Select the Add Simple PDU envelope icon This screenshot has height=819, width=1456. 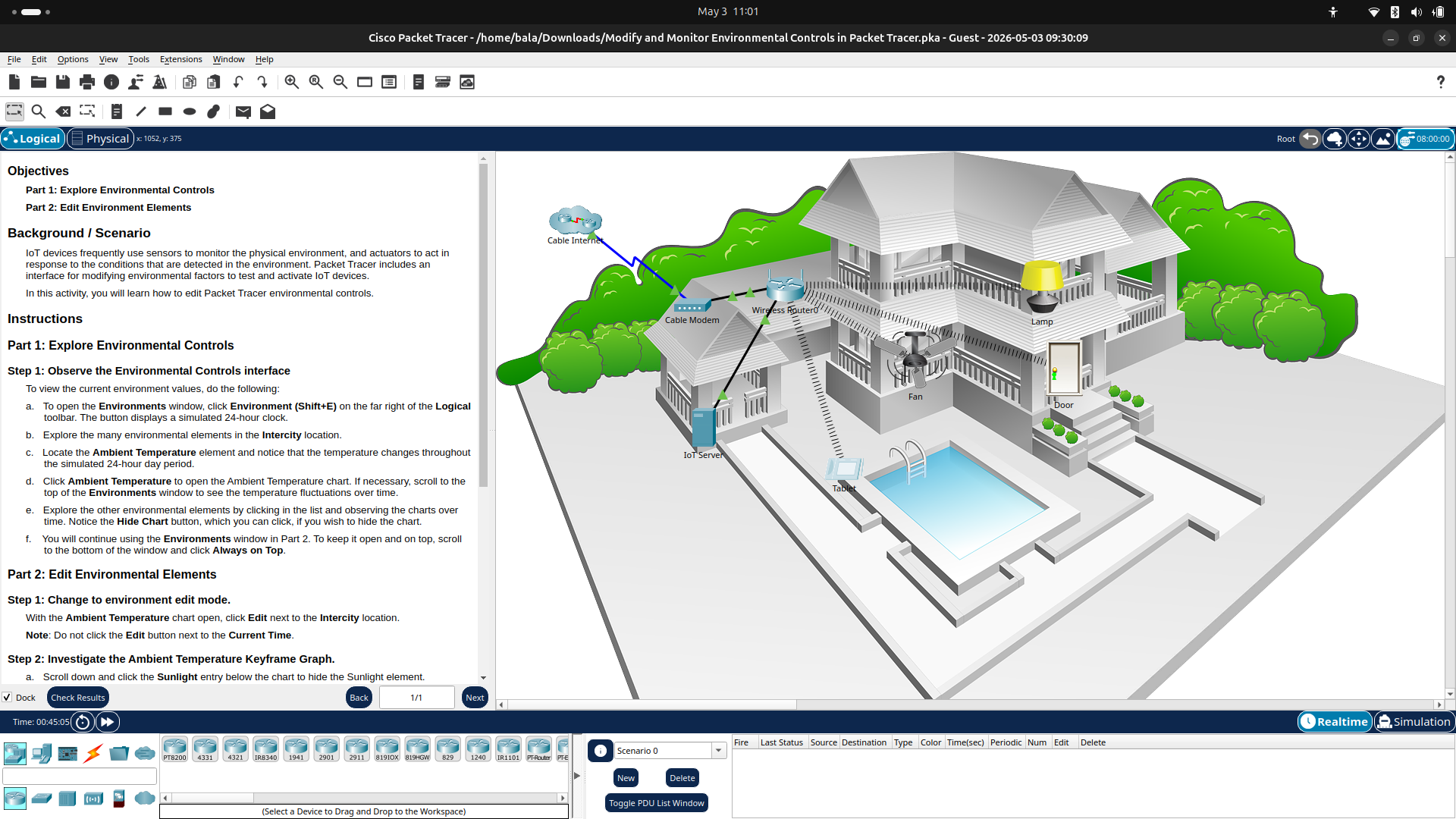pos(243,111)
